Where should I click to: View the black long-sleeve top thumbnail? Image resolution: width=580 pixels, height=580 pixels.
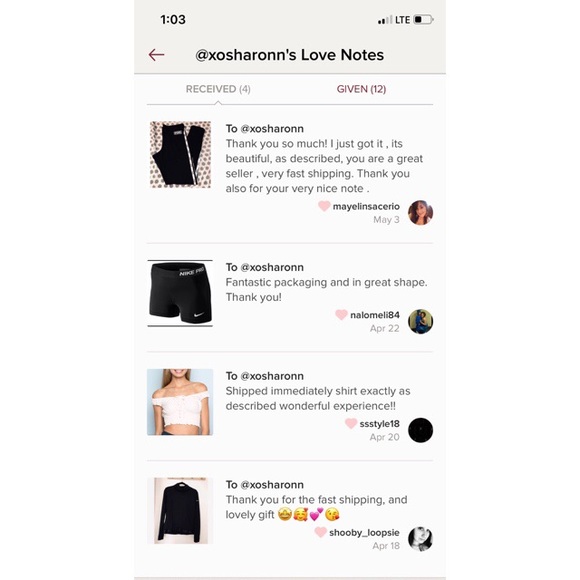[180, 511]
